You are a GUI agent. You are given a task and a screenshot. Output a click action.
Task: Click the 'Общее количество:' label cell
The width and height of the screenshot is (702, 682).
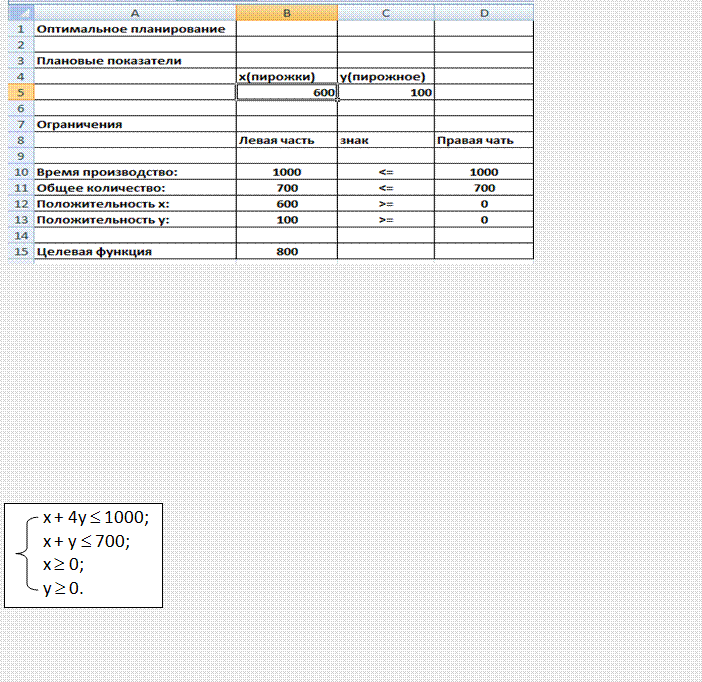click(135, 188)
